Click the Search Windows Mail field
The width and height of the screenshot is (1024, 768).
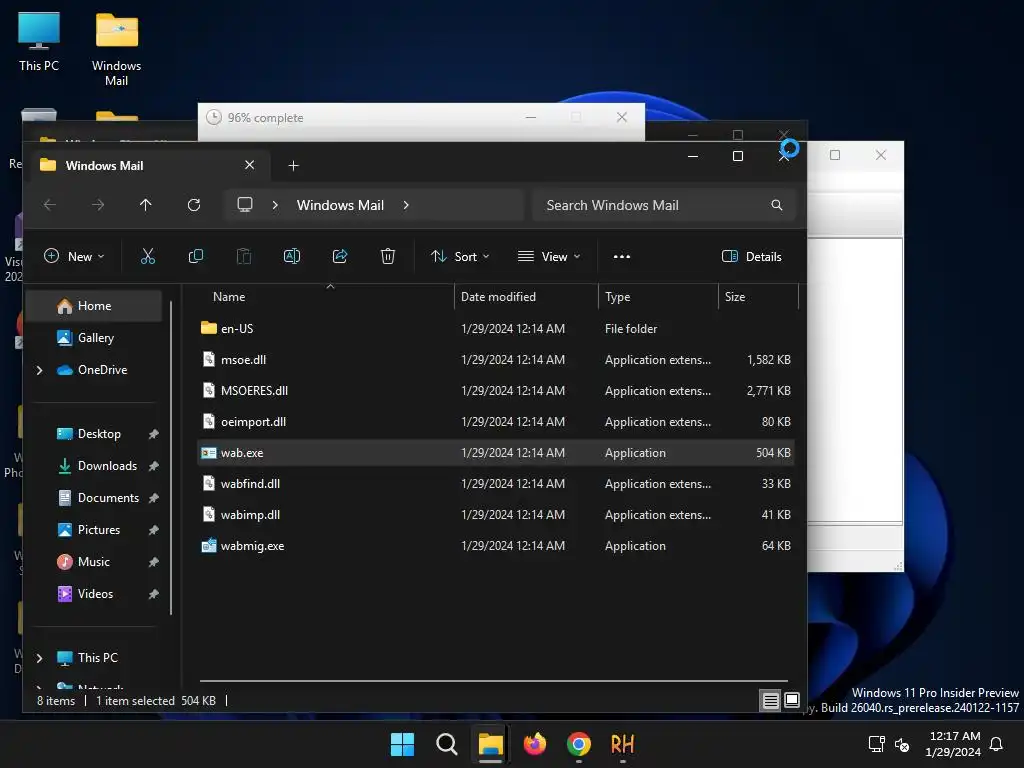click(x=664, y=205)
